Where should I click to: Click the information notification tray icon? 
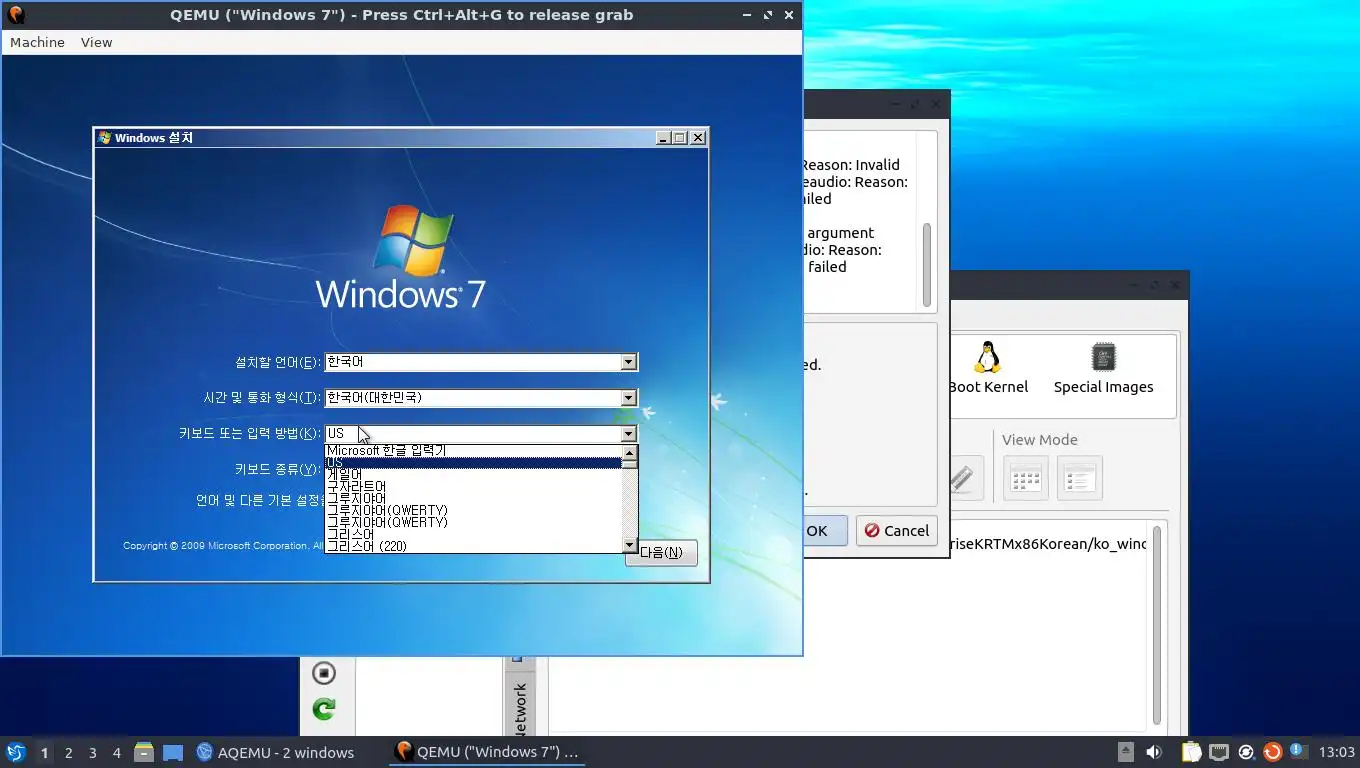point(1298,750)
